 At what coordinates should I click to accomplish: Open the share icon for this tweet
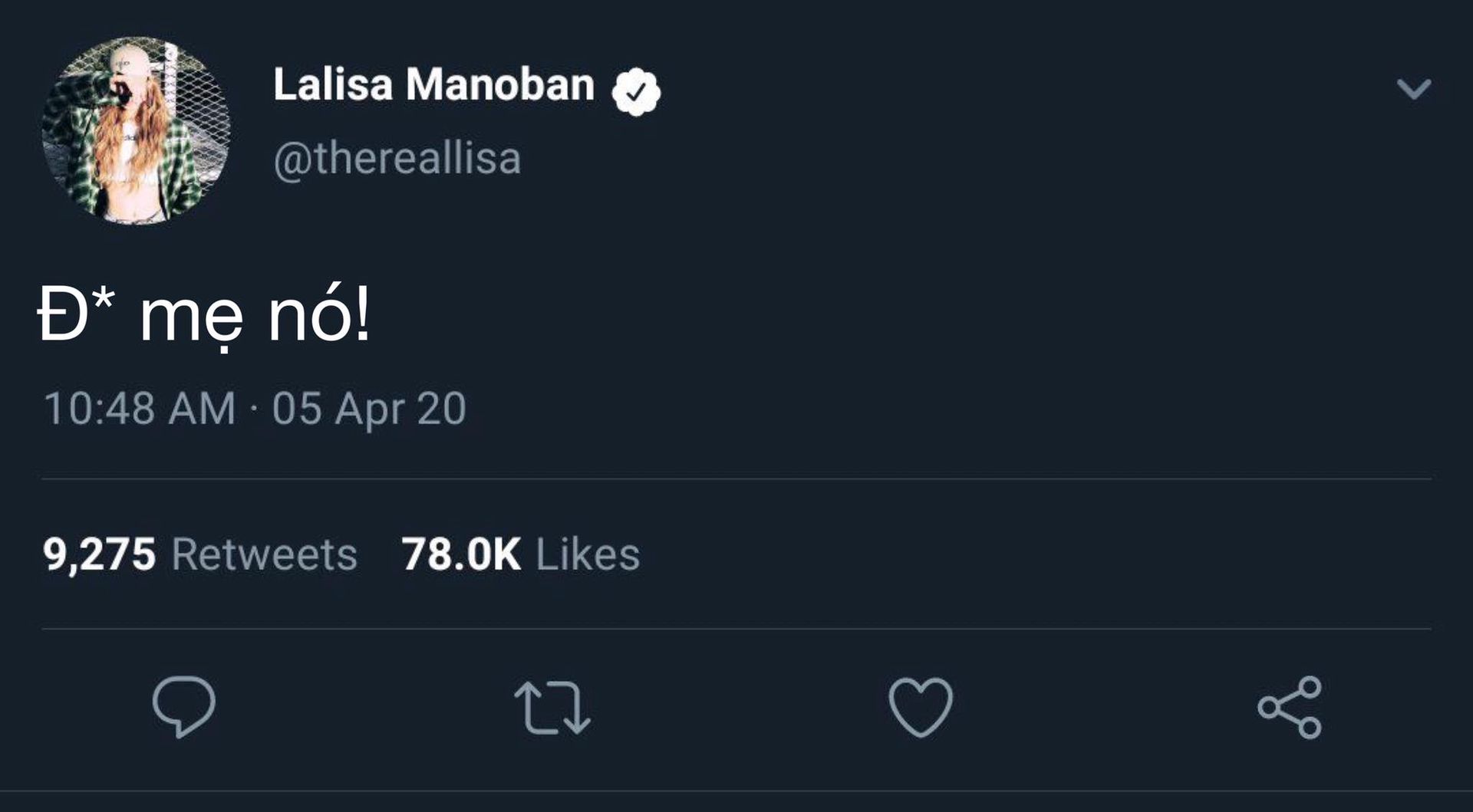(x=1290, y=707)
